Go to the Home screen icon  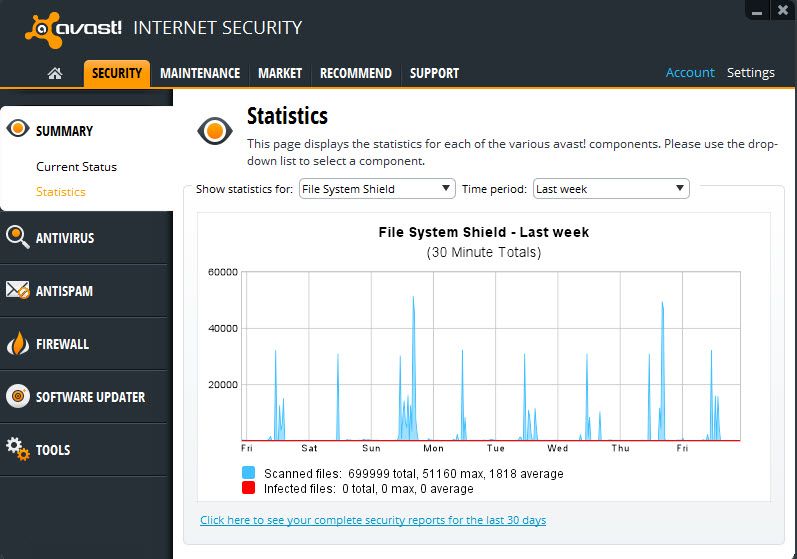[55, 73]
